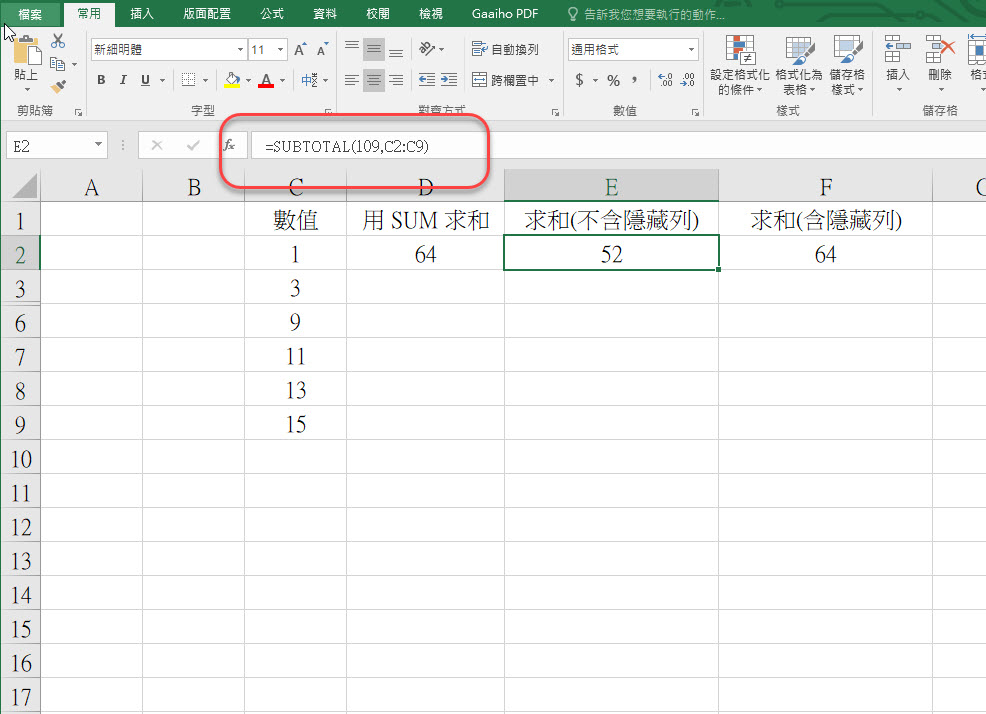The image size is (986, 714).
Task: Click the percent style icon
Action: (614, 80)
